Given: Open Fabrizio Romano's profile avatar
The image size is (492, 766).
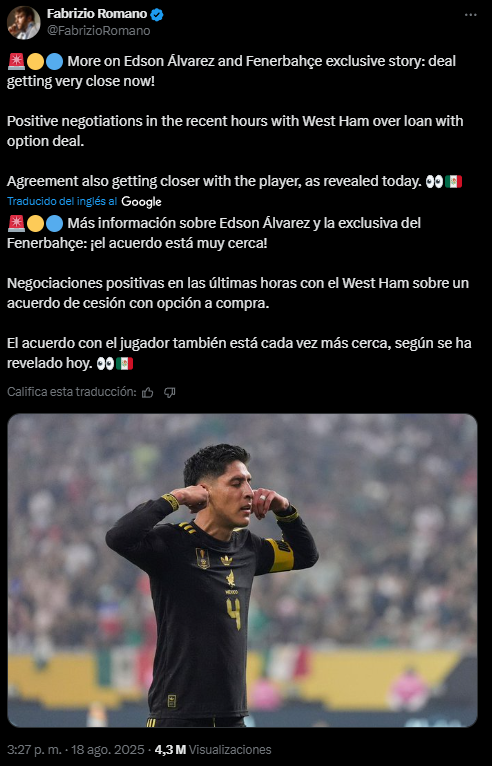Looking at the screenshot, I should 23,22.
